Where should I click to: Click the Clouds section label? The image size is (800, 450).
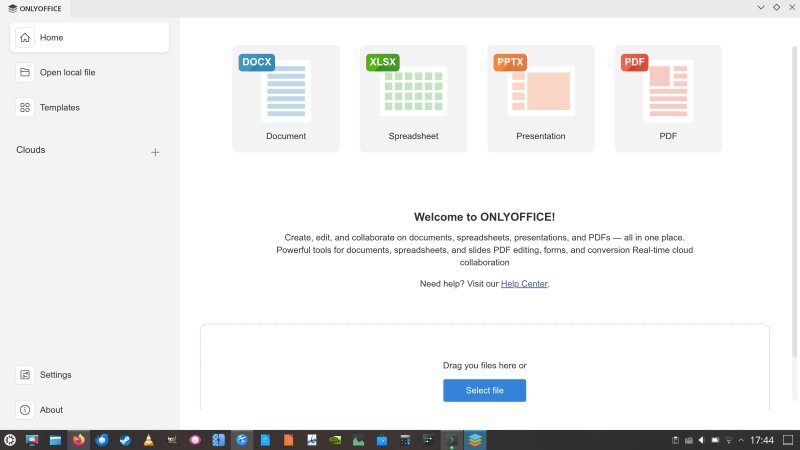(x=31, y=149)
